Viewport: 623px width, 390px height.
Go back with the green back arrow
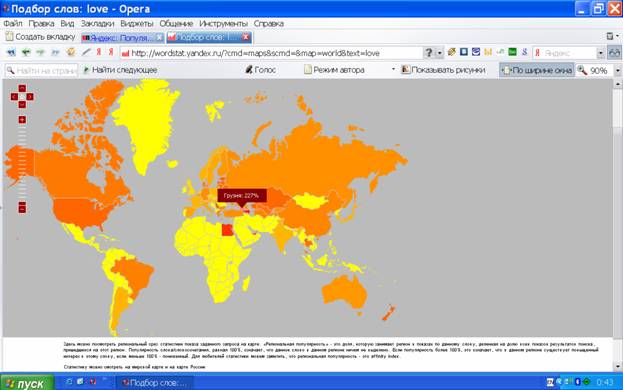point(26,52)
